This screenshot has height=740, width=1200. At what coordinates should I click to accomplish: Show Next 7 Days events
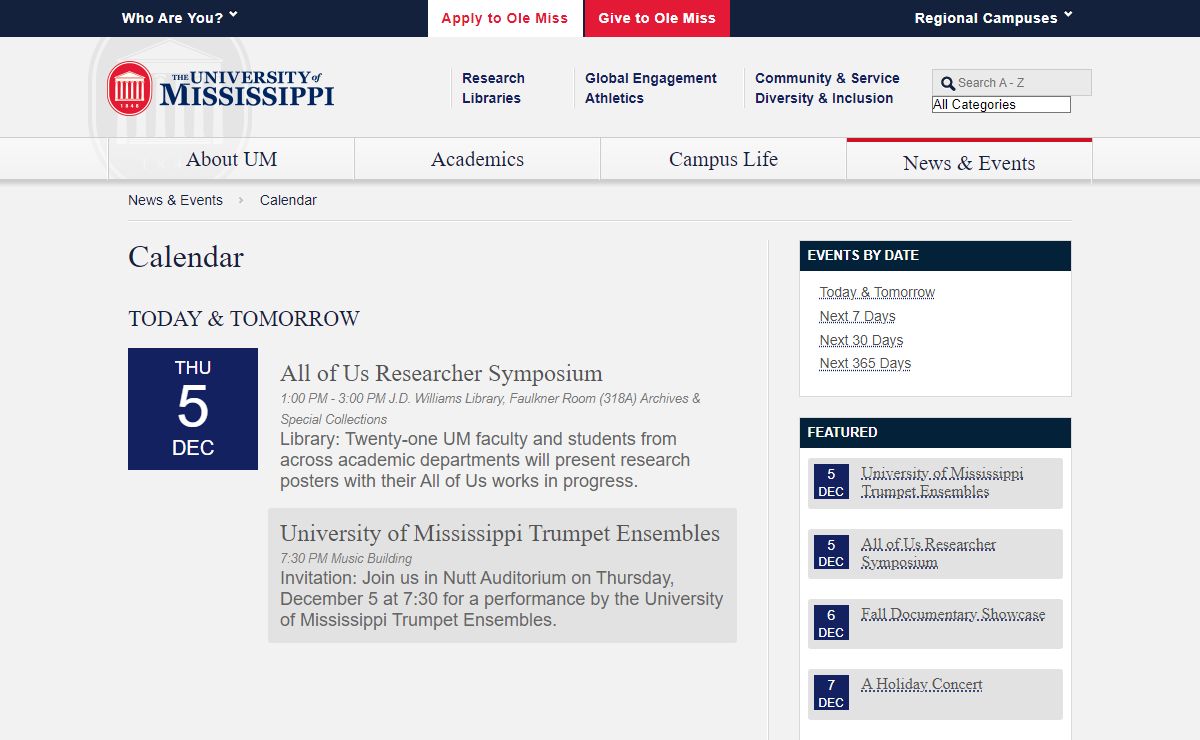[857, 316]
